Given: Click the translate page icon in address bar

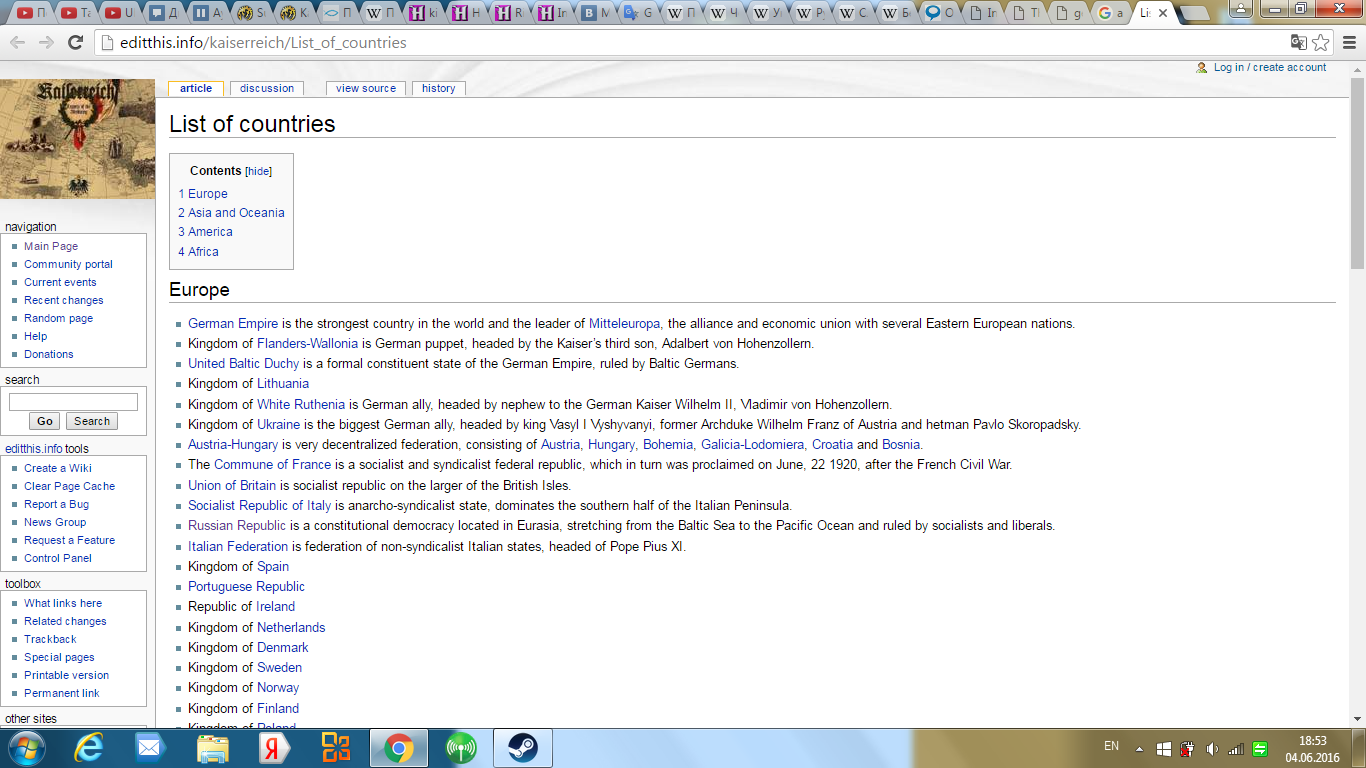Looking at the screenshot, I should pos(1298,42).
